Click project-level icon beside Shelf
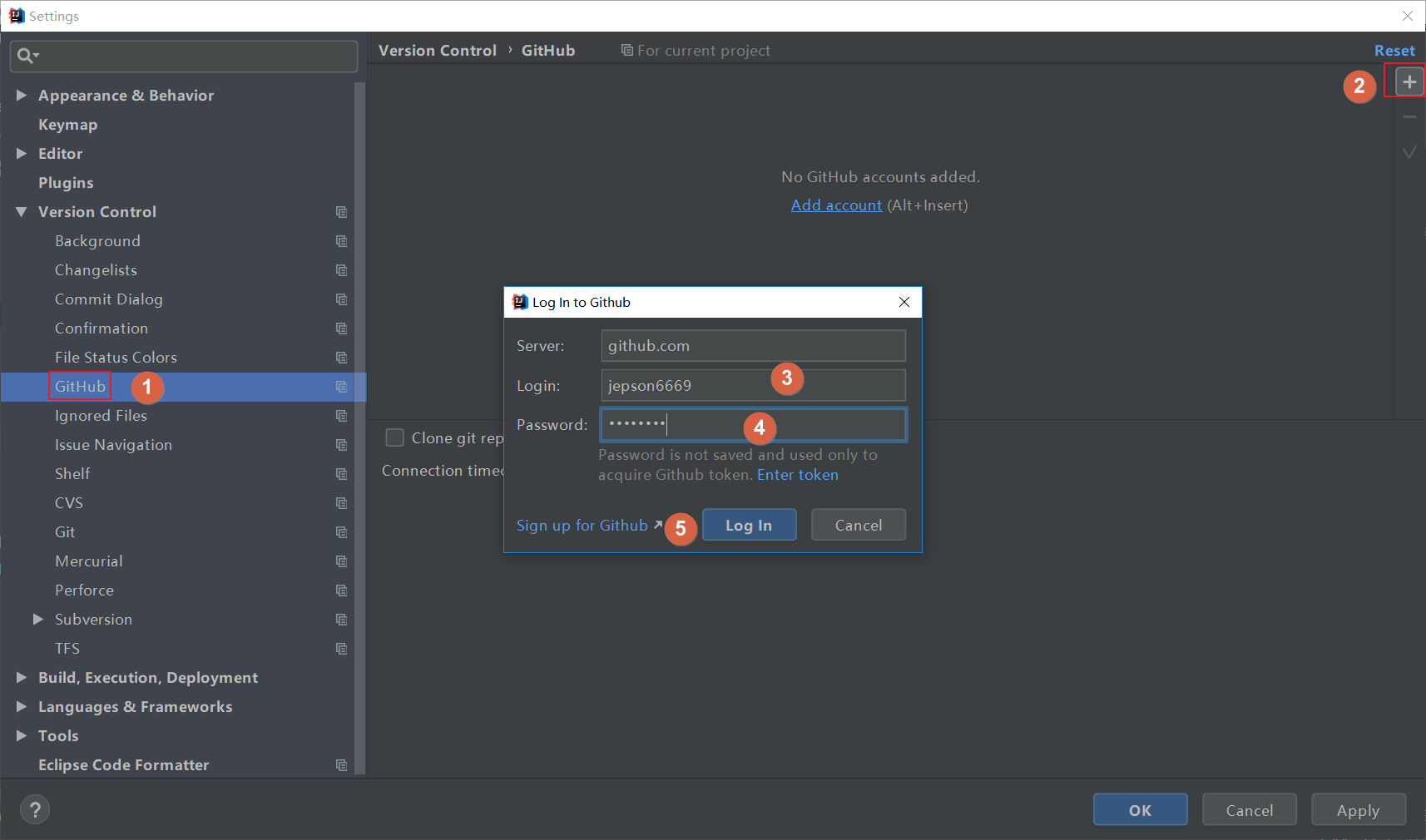This screenshot has height=840, width=1426. [341, 474]
